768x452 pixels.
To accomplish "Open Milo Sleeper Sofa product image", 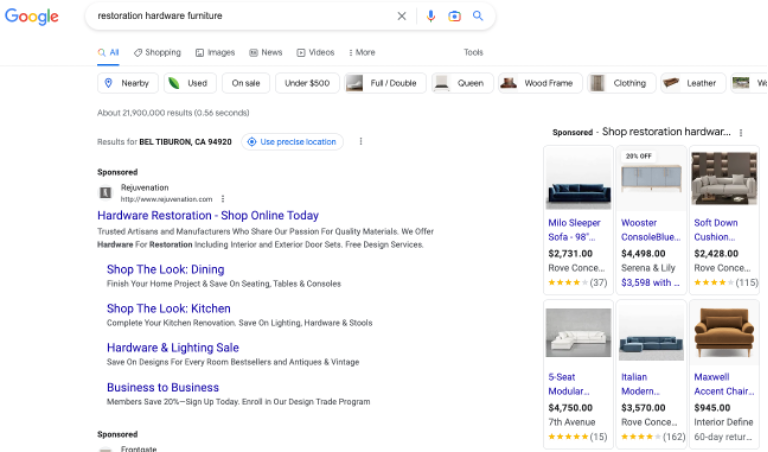I will click(x=578, y=180).
